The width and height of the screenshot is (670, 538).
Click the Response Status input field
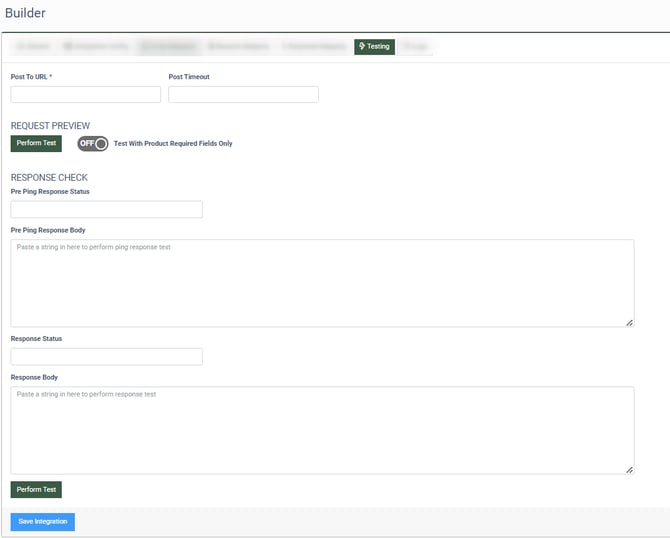(x=106, y=357)
